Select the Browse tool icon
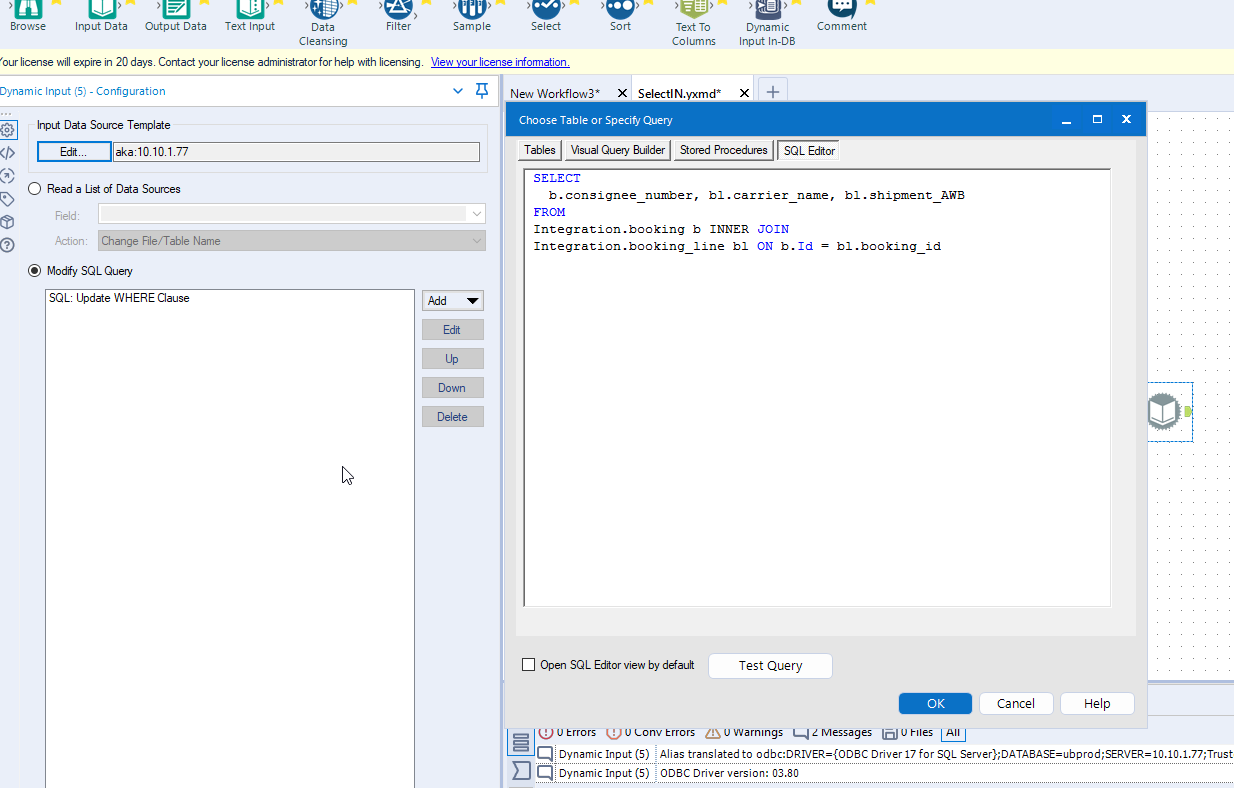Viewport: 1234px width, 788px height. (28, 8)
